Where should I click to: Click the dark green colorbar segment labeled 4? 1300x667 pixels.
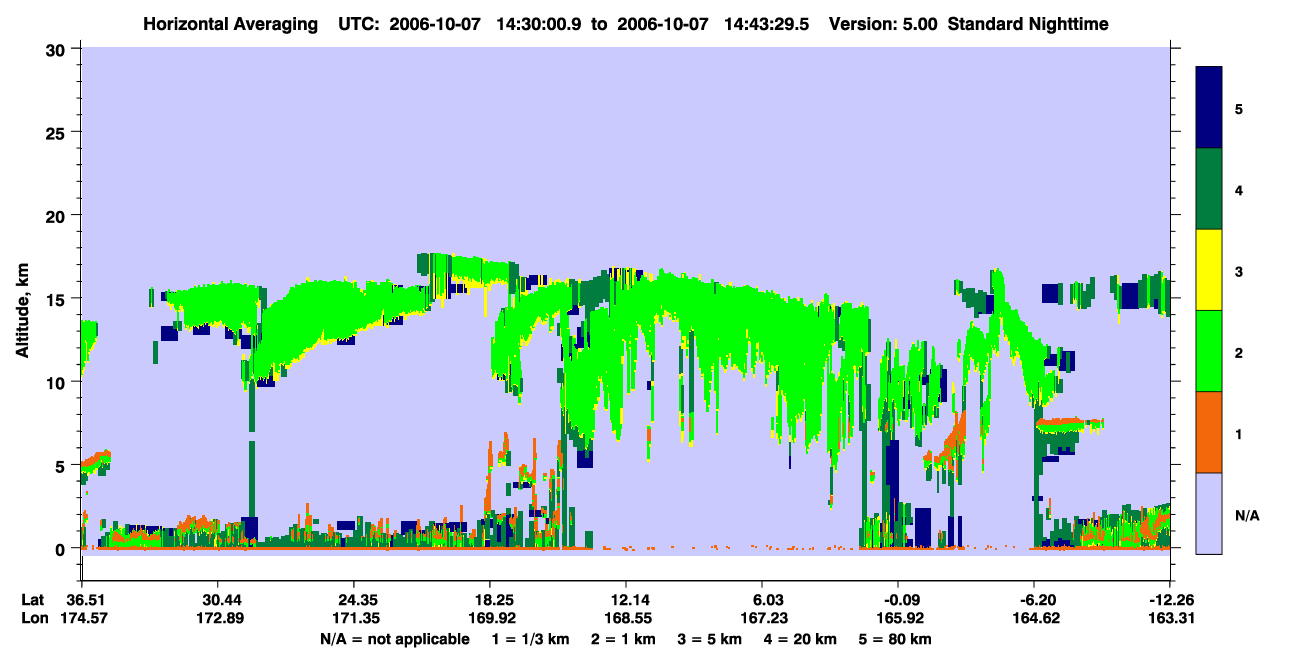[1209, 189]
